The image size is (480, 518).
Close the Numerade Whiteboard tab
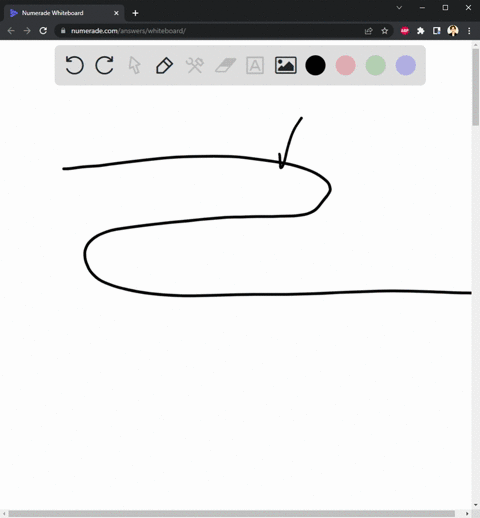[116, 13]
